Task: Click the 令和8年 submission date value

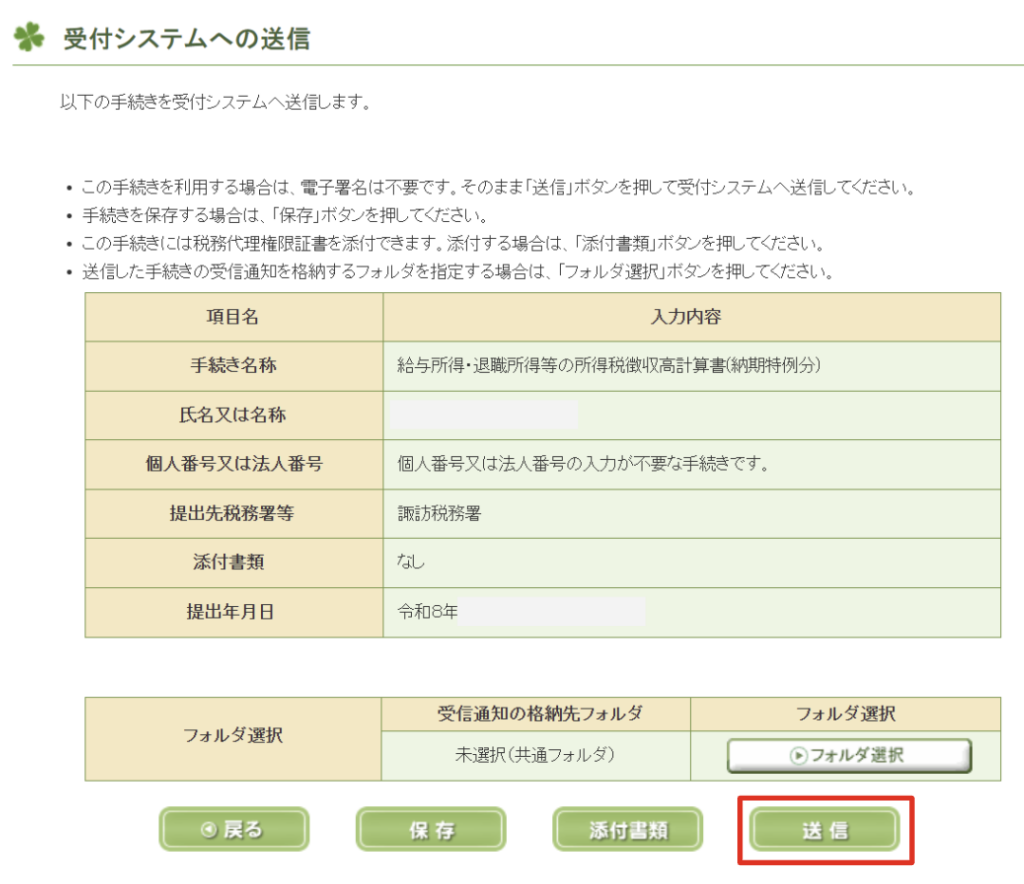Action: coord(428,612)
